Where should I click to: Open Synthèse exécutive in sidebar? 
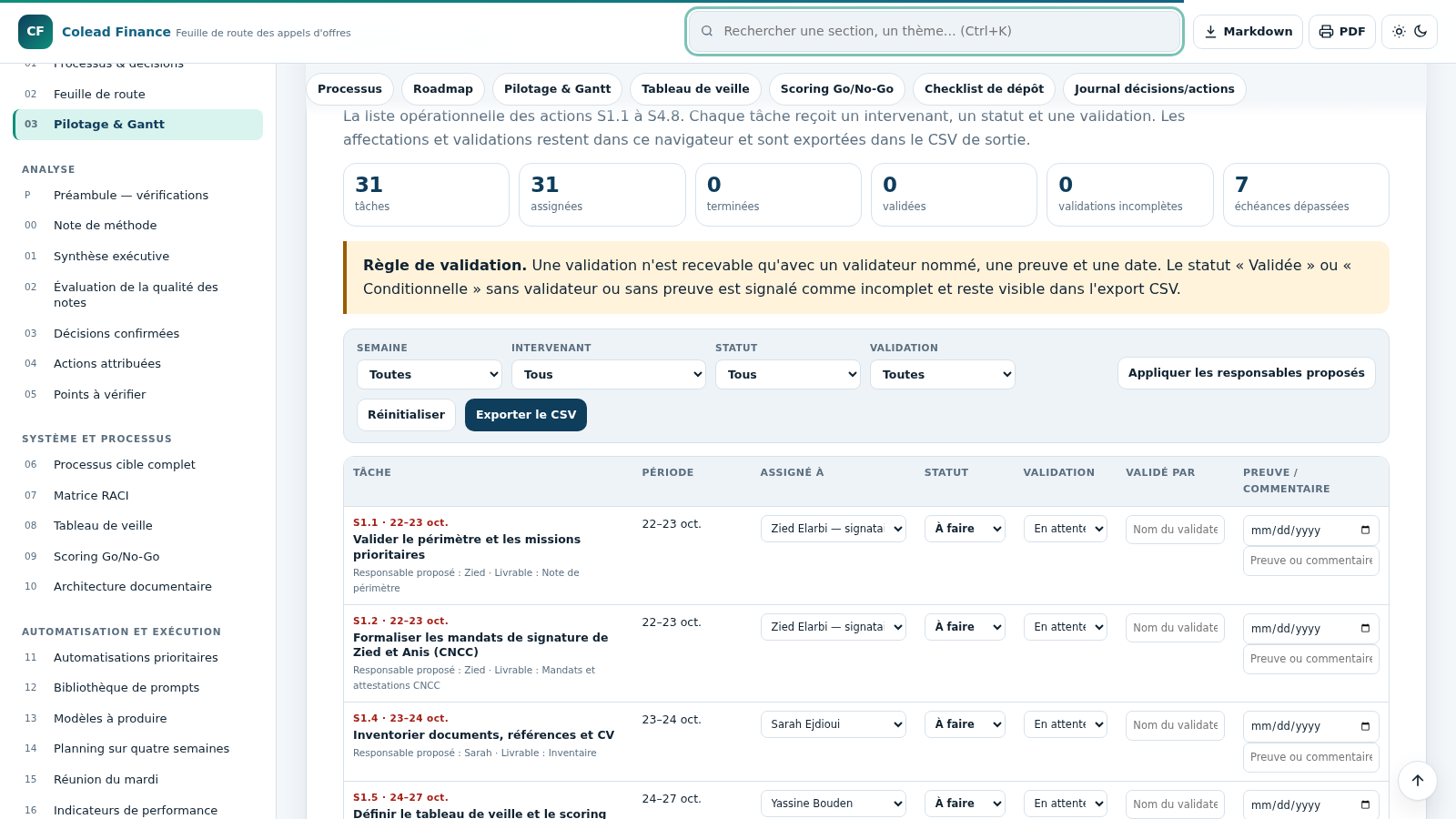tap(138, 256)
